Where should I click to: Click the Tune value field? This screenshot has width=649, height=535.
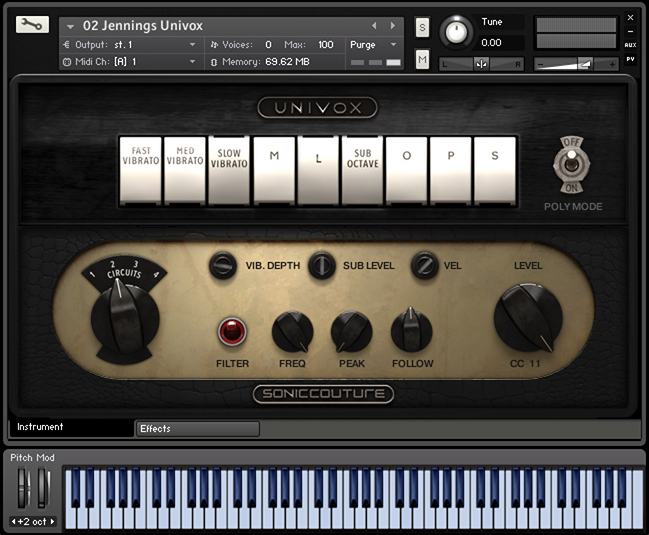[x=492, y=43]
